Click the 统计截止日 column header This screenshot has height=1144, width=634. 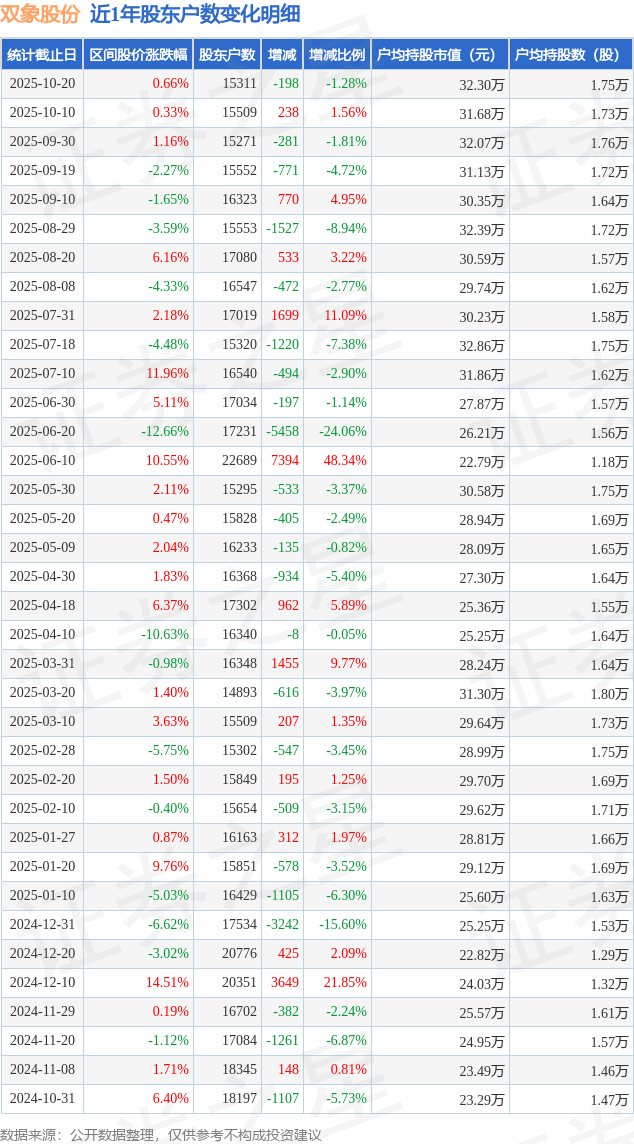[41, 55]
